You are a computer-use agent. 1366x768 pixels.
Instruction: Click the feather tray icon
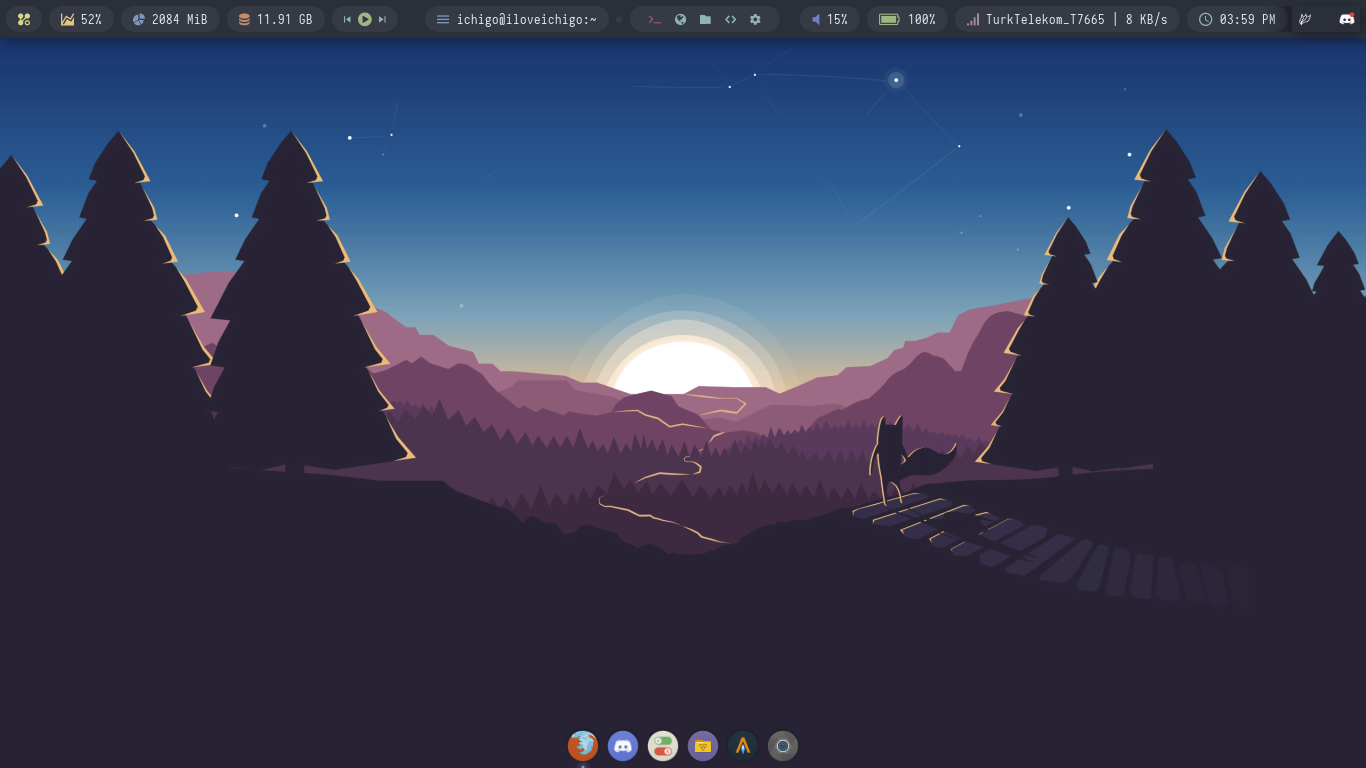(x=1305, y=19)
